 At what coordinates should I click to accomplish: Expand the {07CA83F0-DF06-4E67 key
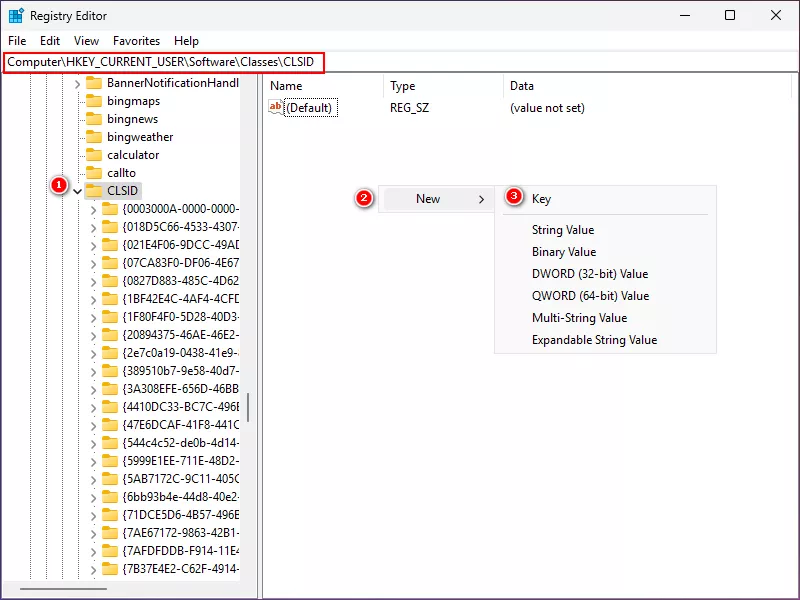pos(93,264)
